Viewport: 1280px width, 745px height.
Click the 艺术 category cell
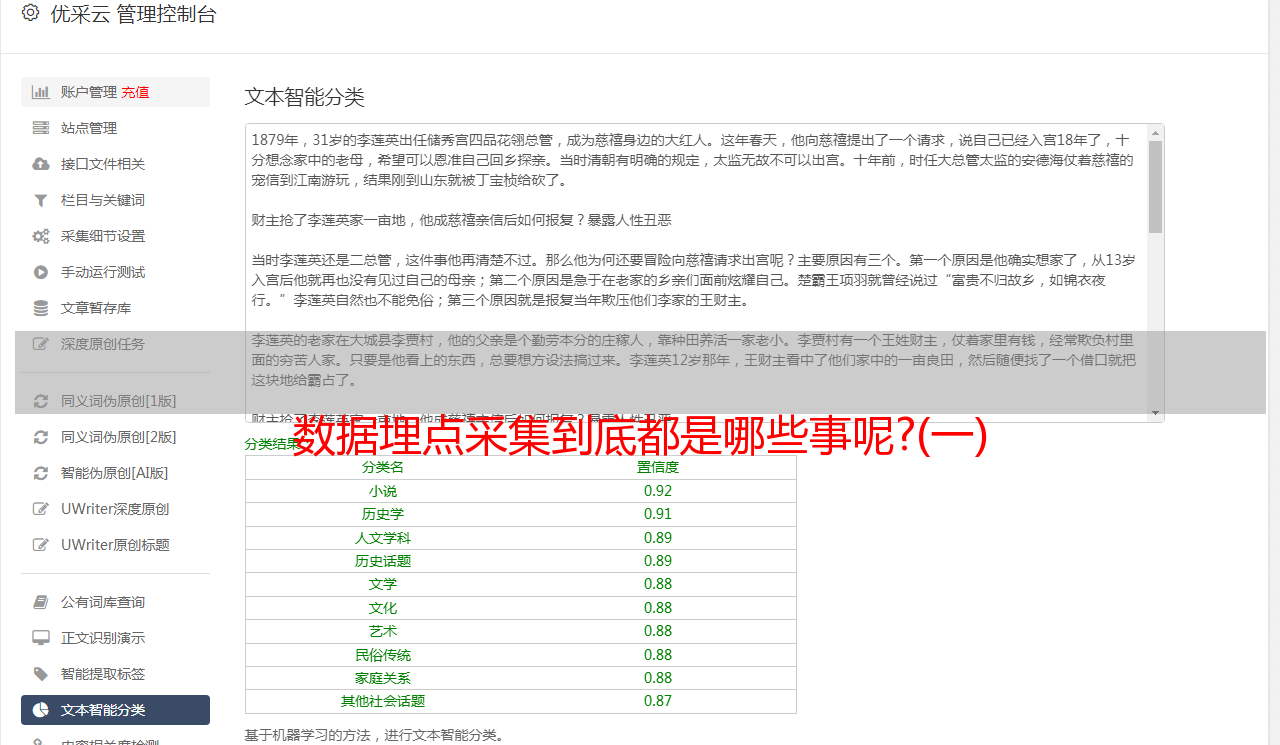[383, 631]
